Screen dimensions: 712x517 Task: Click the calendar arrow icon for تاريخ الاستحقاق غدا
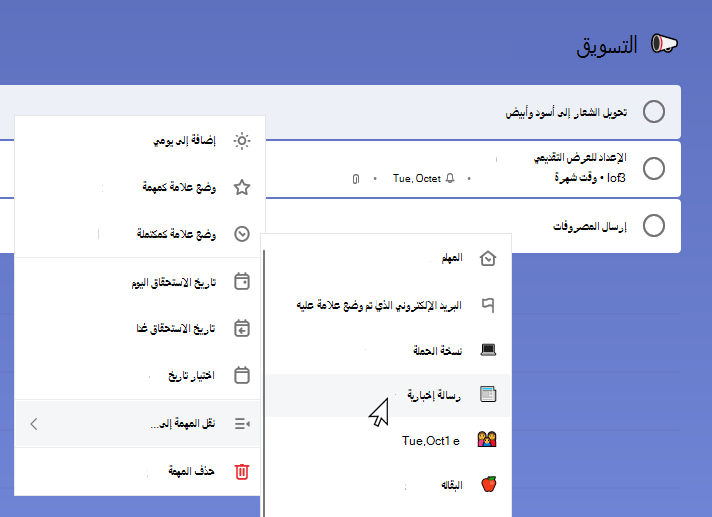pos(242,328)
